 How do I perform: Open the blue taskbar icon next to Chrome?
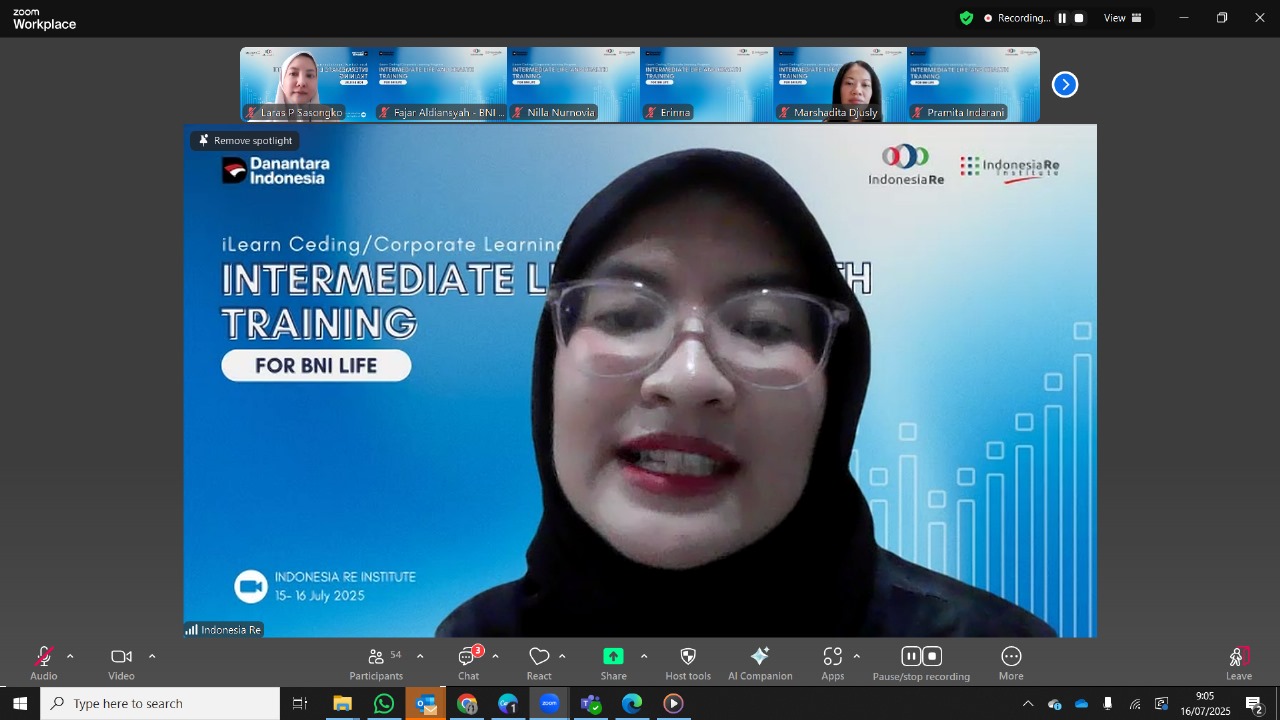pyautogui.click(x=508, y=704)
